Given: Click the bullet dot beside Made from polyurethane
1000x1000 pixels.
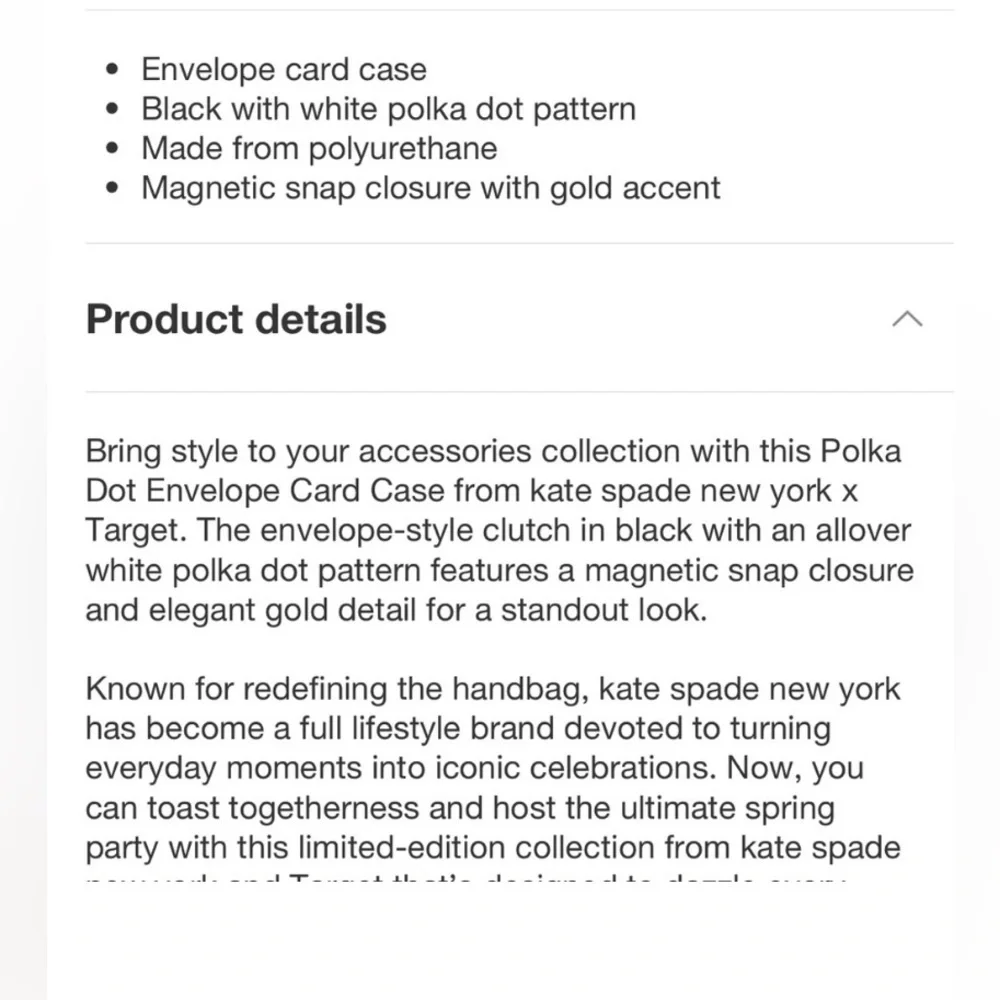Looking at the screenshot, I should point(113,149).
